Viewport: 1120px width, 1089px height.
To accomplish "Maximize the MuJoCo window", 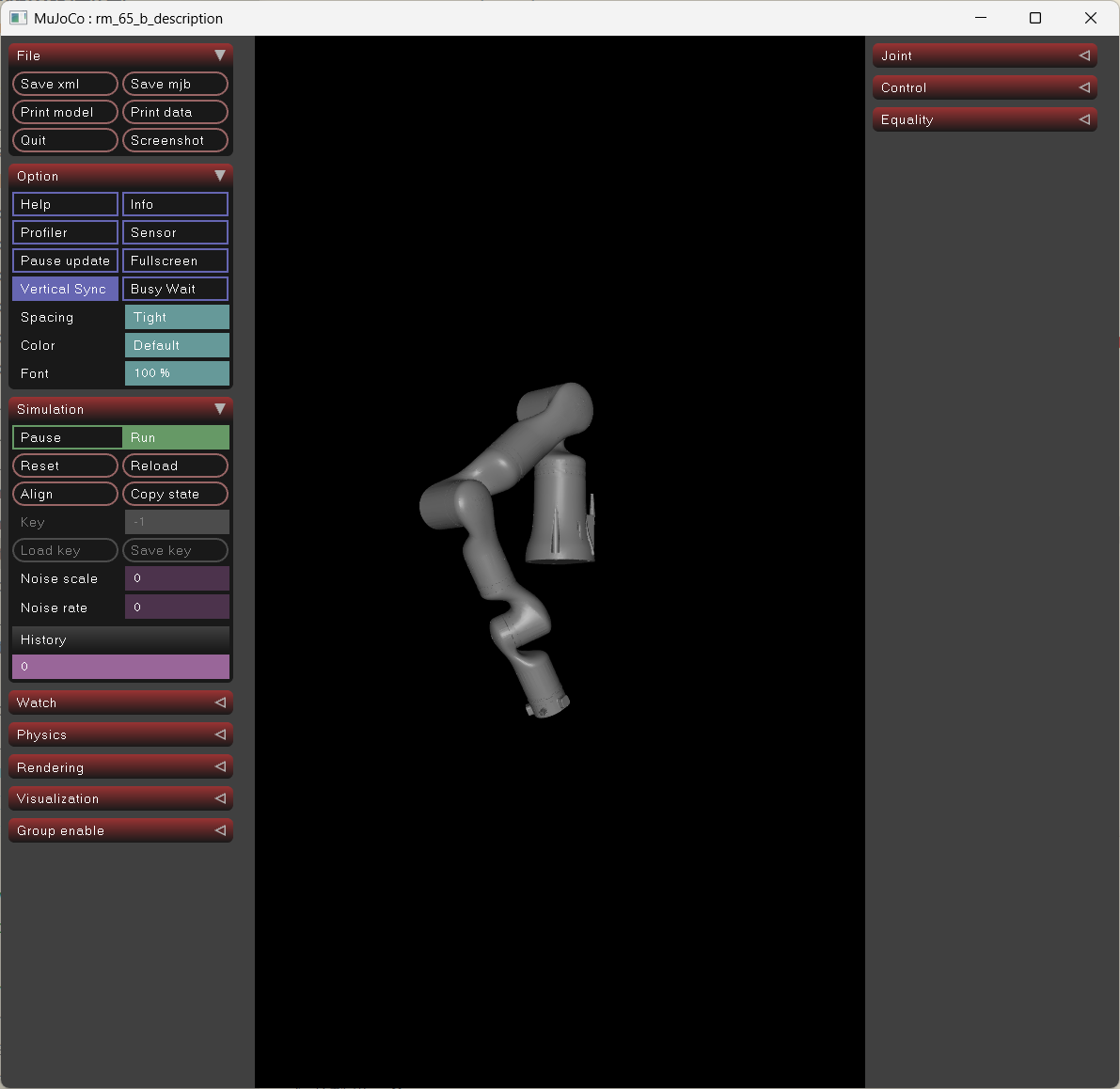I will click(x=1035, y=18).
